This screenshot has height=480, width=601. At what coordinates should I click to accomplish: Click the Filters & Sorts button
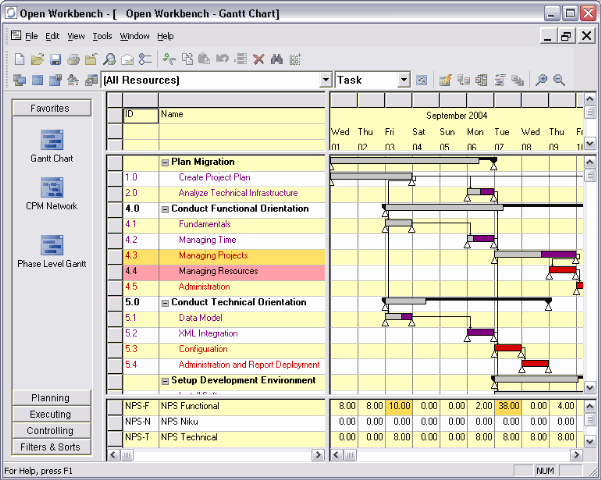pos(51,446)
